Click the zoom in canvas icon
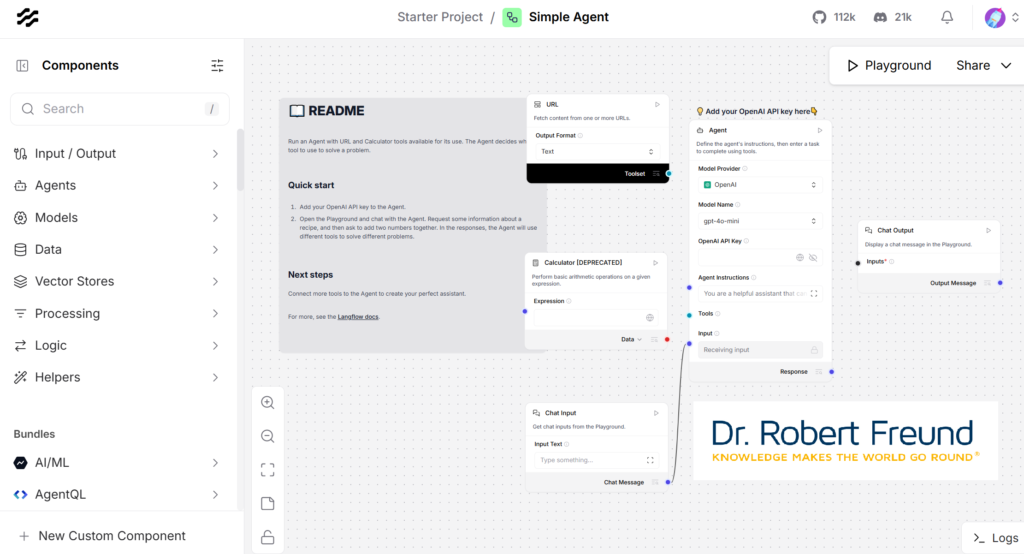The height and width of the screenshot is (554, 1024). [x=268, y=402]
